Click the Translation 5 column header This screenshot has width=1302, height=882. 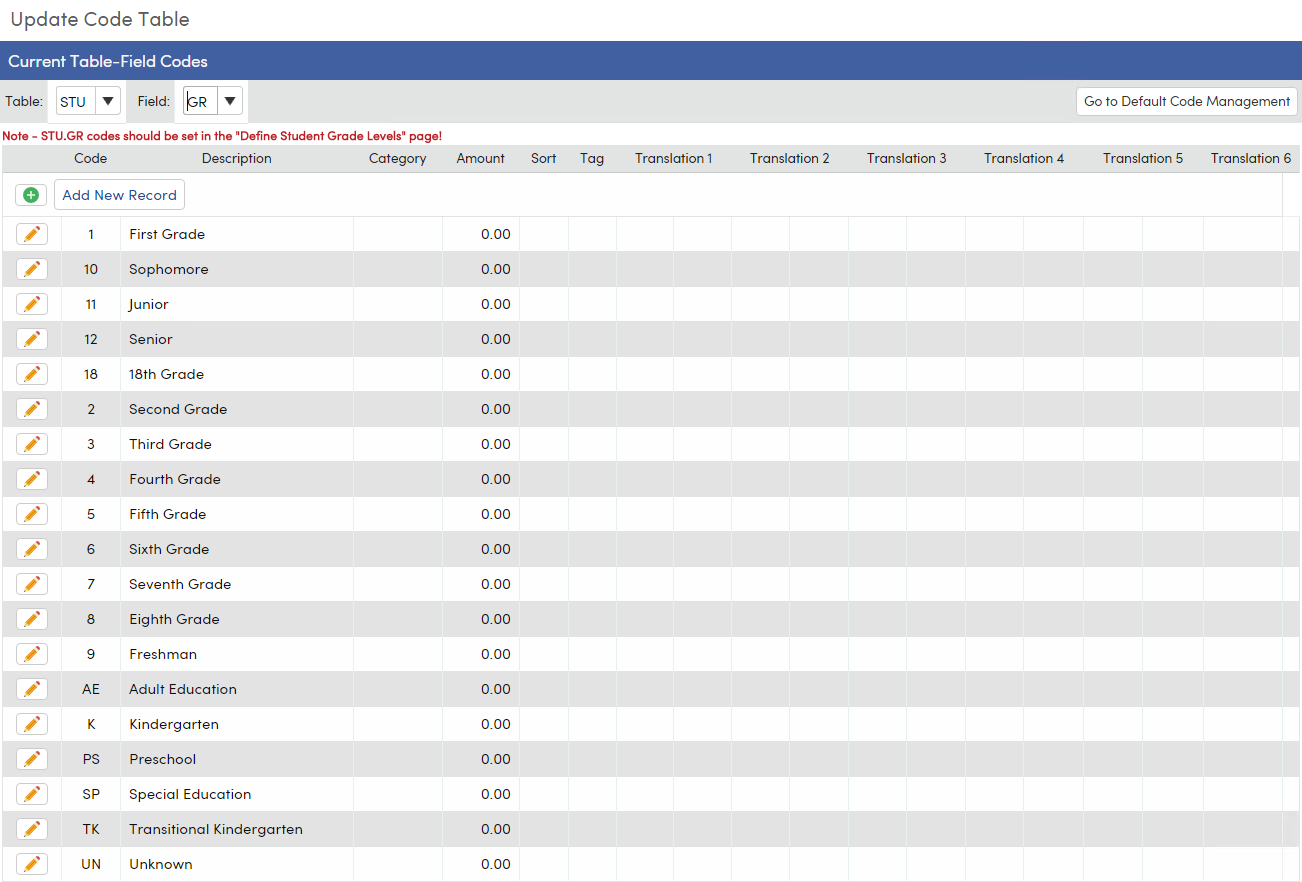point(1143,158)
